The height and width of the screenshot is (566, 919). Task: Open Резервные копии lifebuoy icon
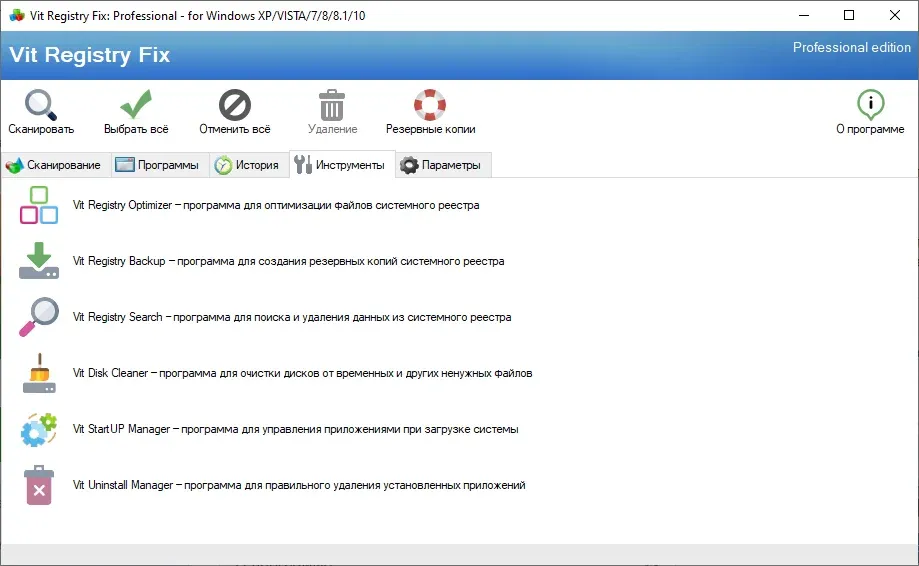point(430,105)
